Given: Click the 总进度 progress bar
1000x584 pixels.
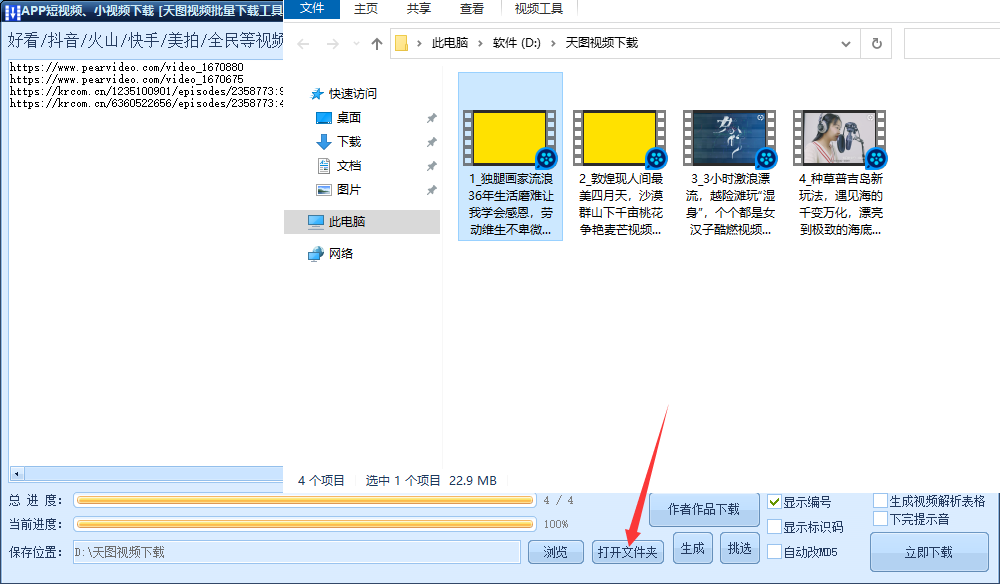Looking at the screenshot, I should (x=305, y=500).
